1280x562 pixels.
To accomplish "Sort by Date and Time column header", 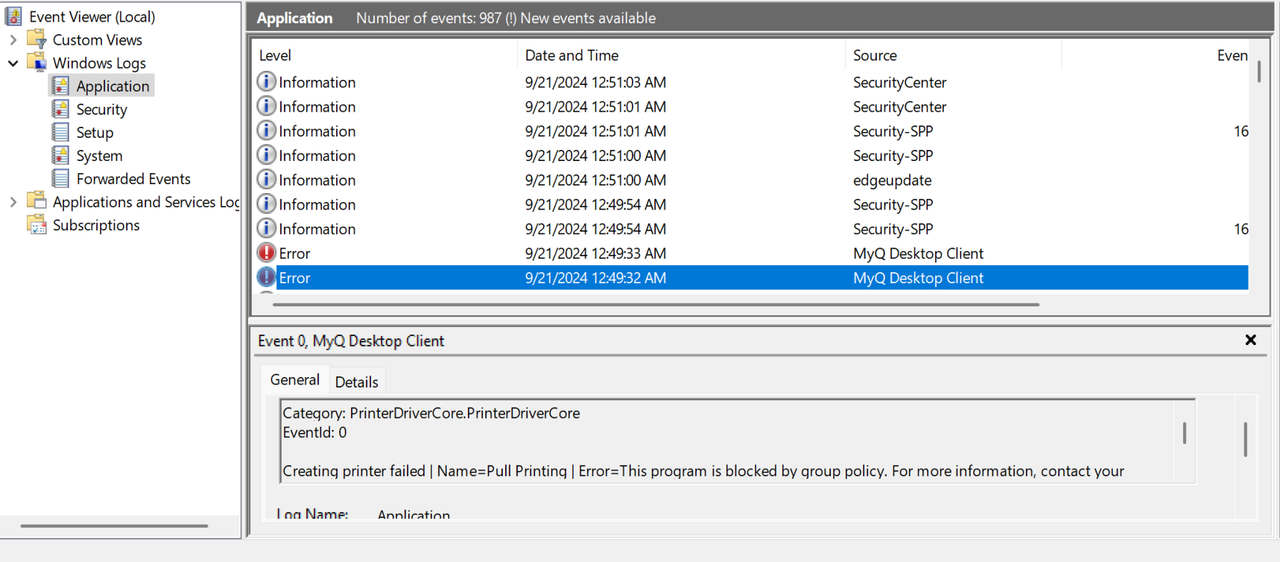I will 572,56.
